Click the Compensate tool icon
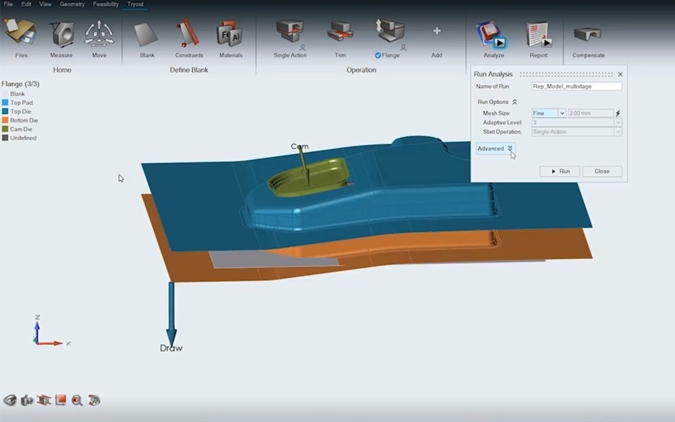This screenshot has width=675, height=422. coord(588,35)
